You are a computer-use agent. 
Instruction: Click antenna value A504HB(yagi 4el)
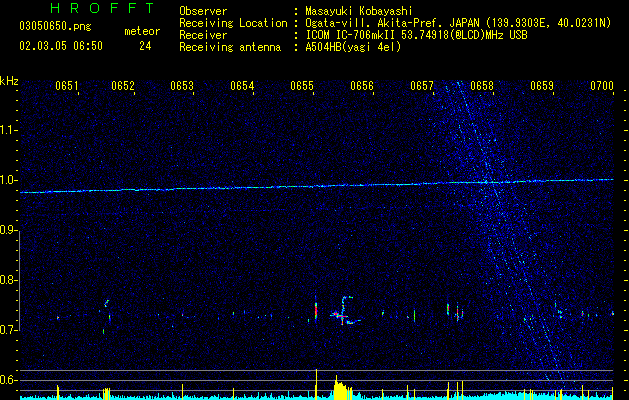tap(353, 47)
